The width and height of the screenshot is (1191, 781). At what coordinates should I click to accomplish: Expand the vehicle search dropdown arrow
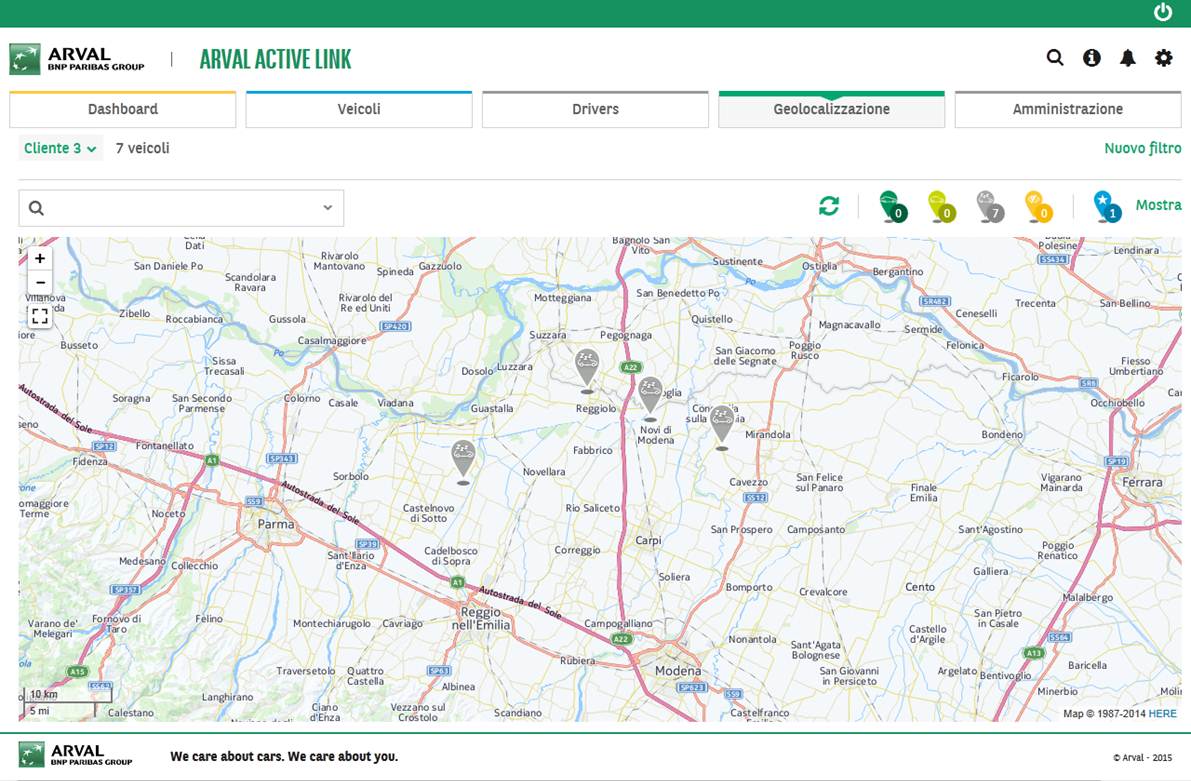click(x=327, y=207)
